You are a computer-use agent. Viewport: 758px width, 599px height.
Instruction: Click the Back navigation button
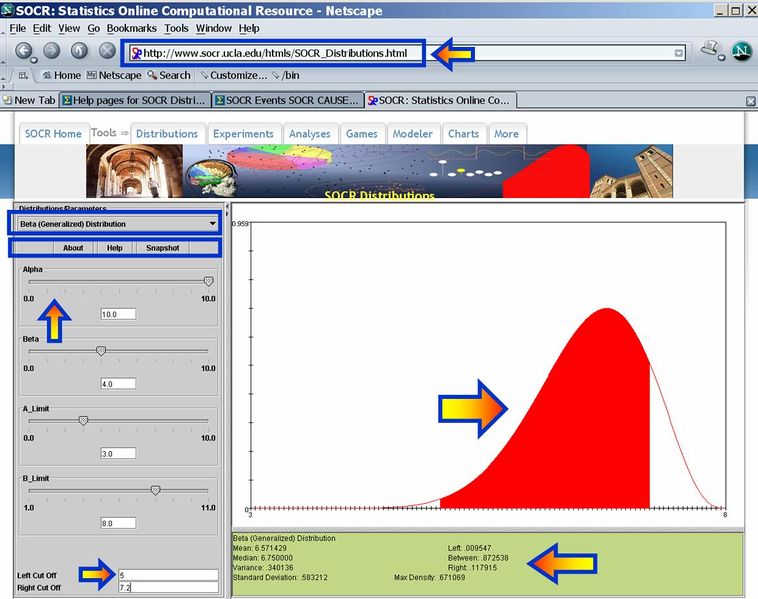click(x=24, y=50)
